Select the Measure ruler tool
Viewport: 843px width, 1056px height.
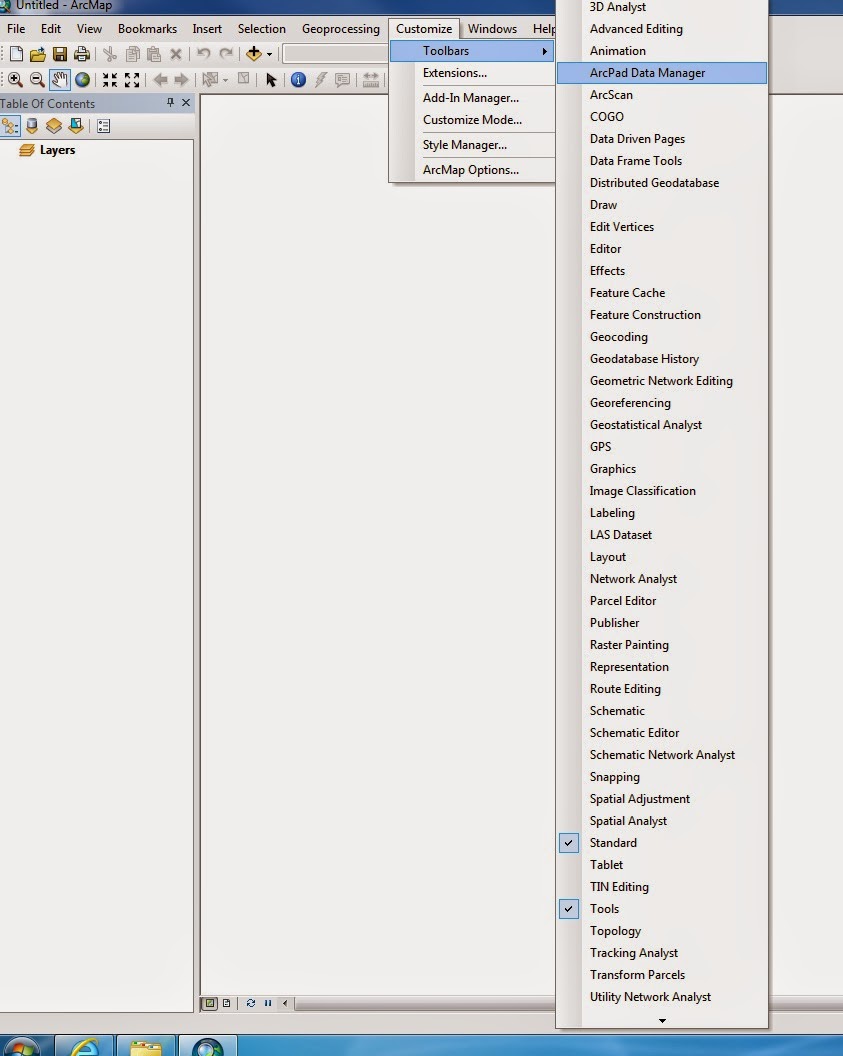coord(370,80)
